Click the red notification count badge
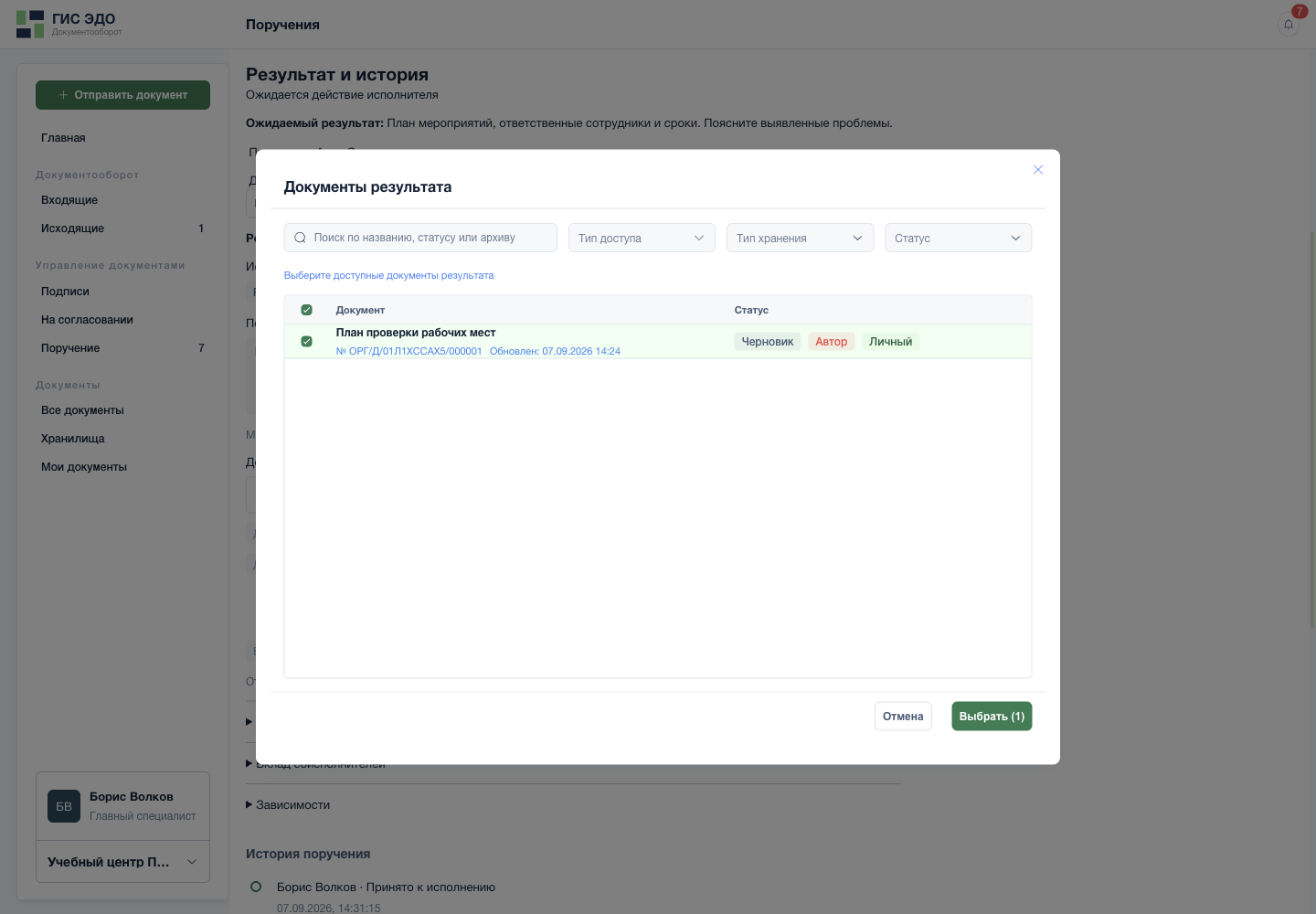The height and width of the screenshot is (914, 1316). click(x=1300, y=12)
